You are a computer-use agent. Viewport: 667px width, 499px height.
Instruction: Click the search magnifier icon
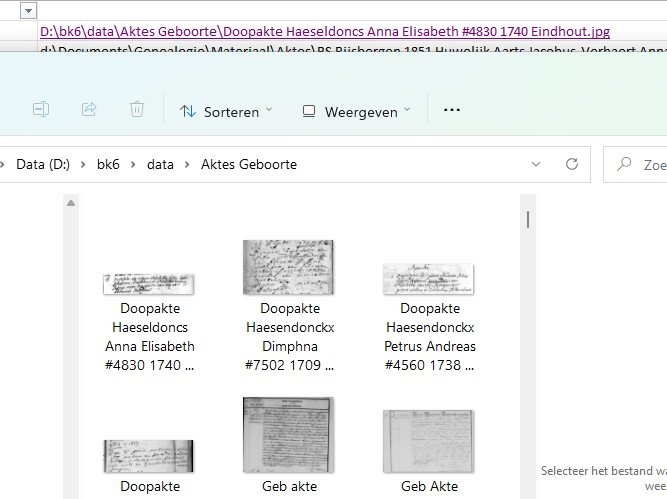click(x=625, y=164)
